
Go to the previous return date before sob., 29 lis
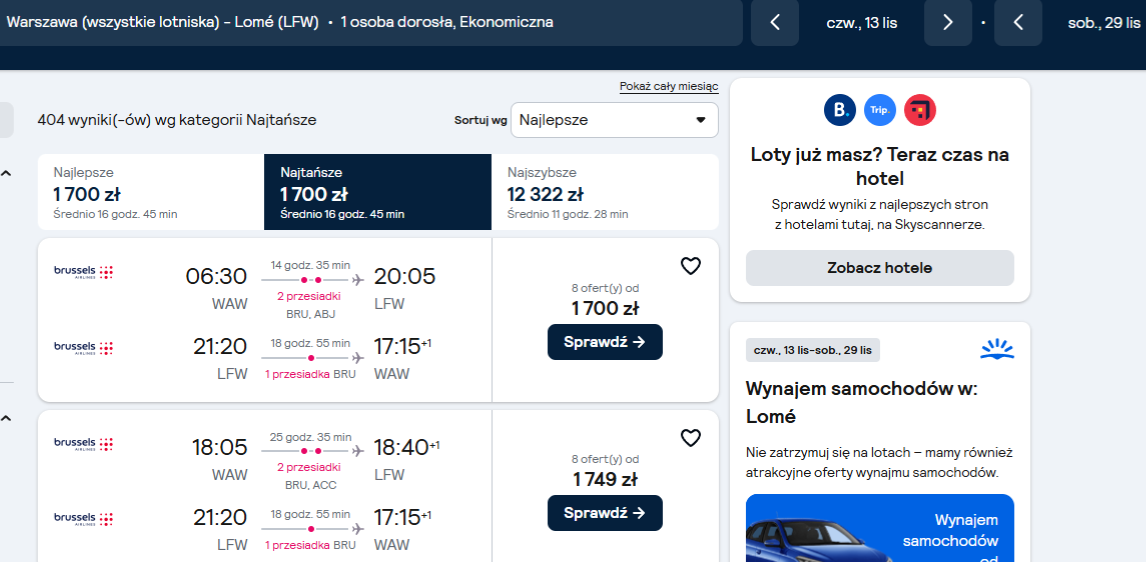1018,23
